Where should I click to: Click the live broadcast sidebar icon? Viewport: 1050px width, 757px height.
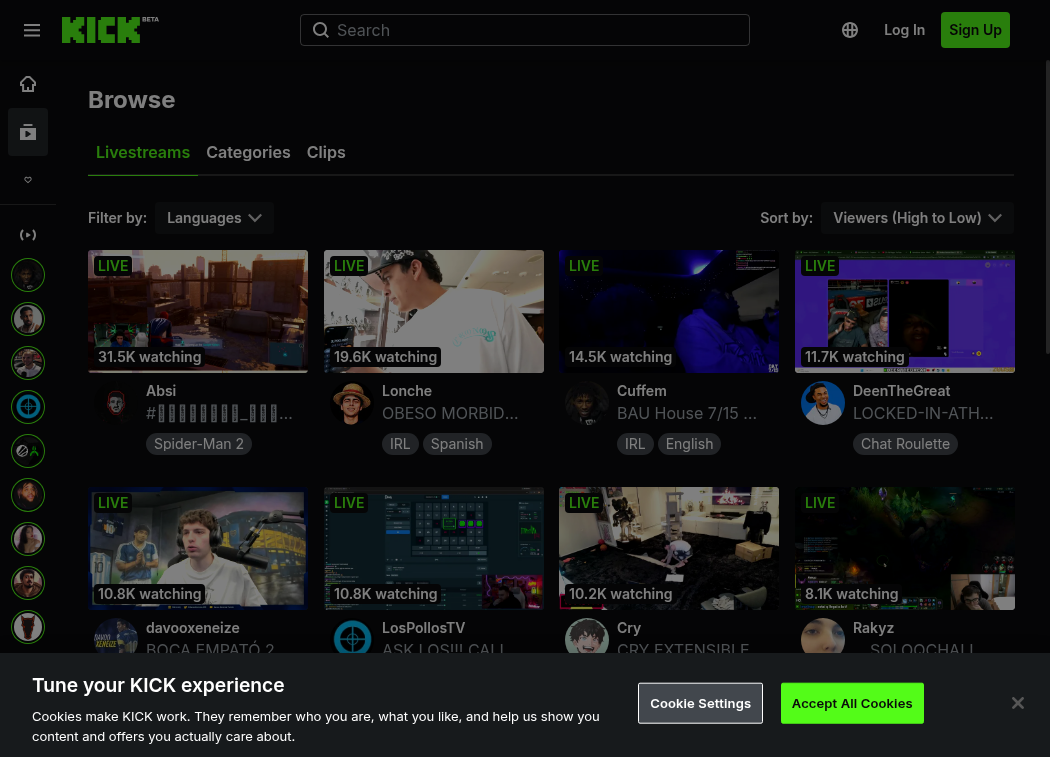pos(28,234)
